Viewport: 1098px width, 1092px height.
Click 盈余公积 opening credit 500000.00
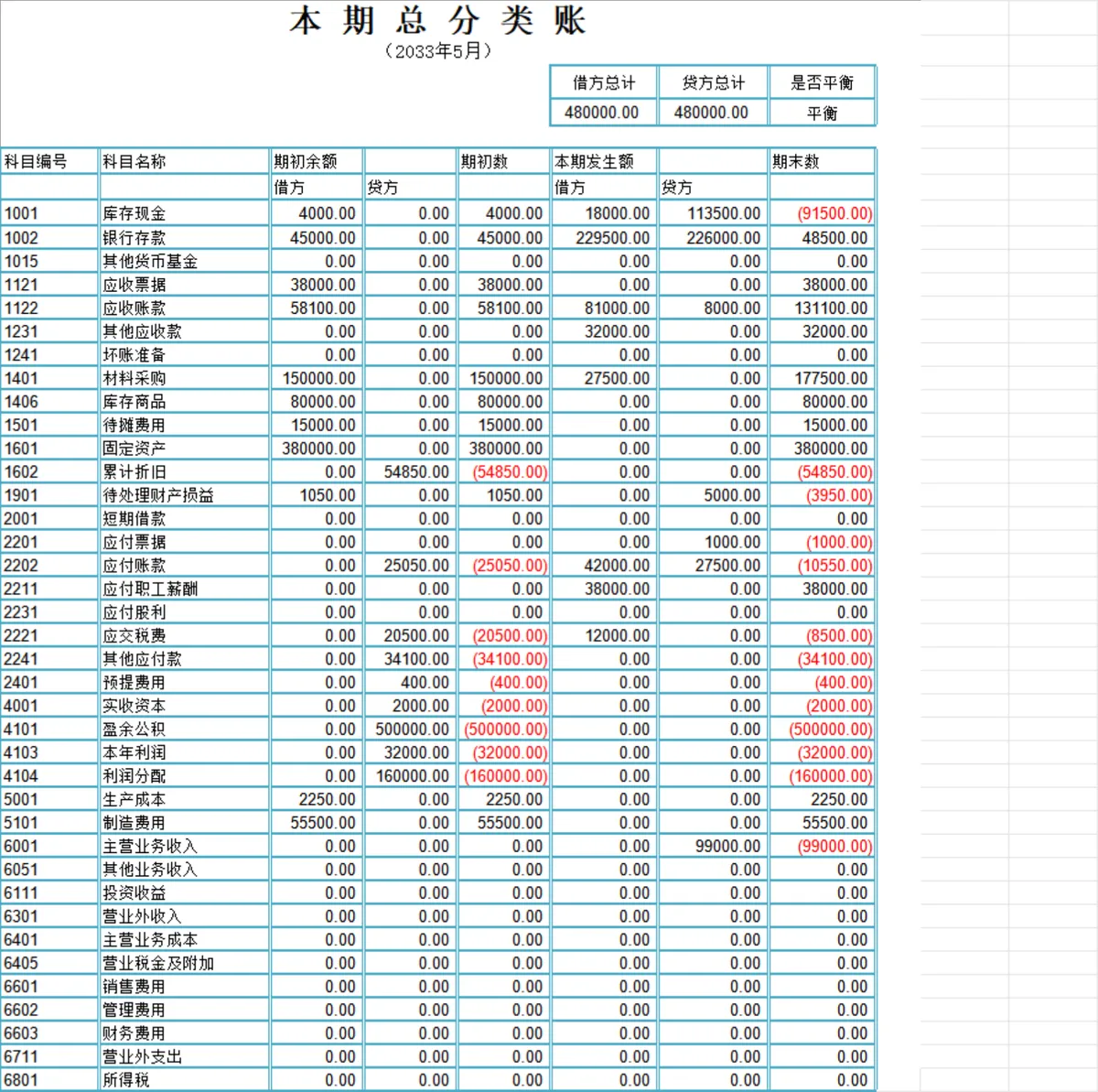[412, 730]
